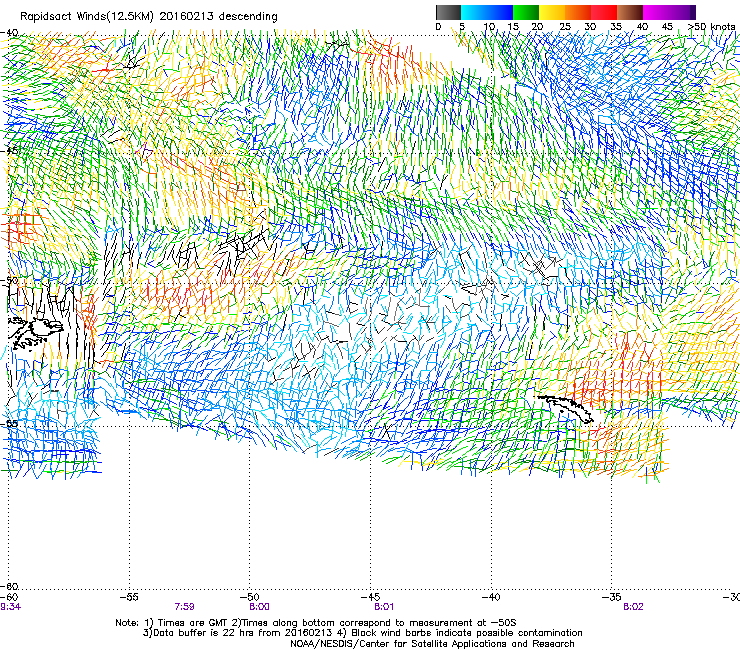Click the -40 latitude label at top left

[9, 33]
